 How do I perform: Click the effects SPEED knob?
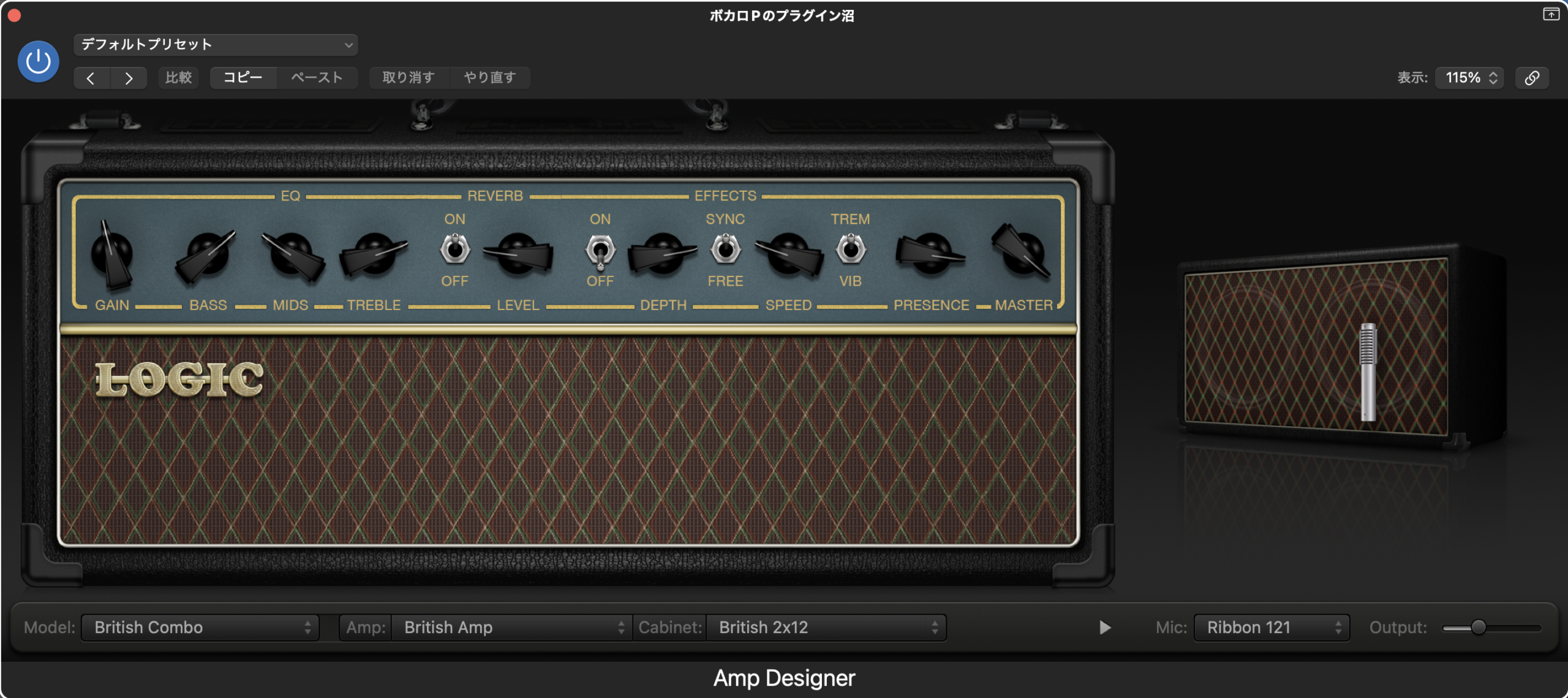789,254
